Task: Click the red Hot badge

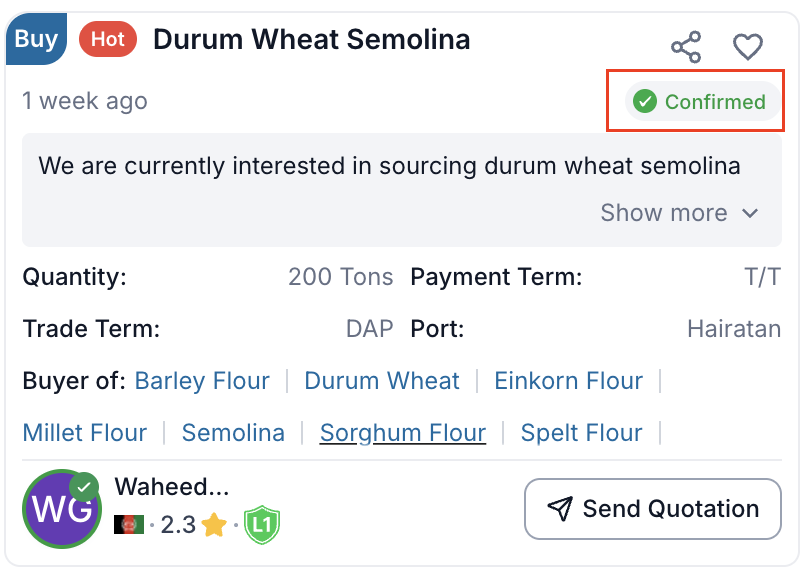Action: 108,40
